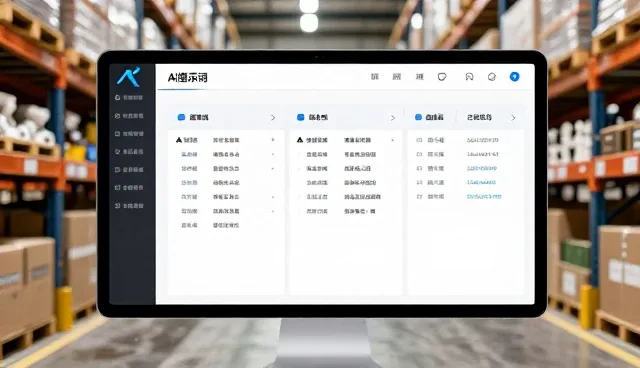Expand the chevron on the two-label card header
The width and height of the screenshot is (640, 368).
[513, 117]
